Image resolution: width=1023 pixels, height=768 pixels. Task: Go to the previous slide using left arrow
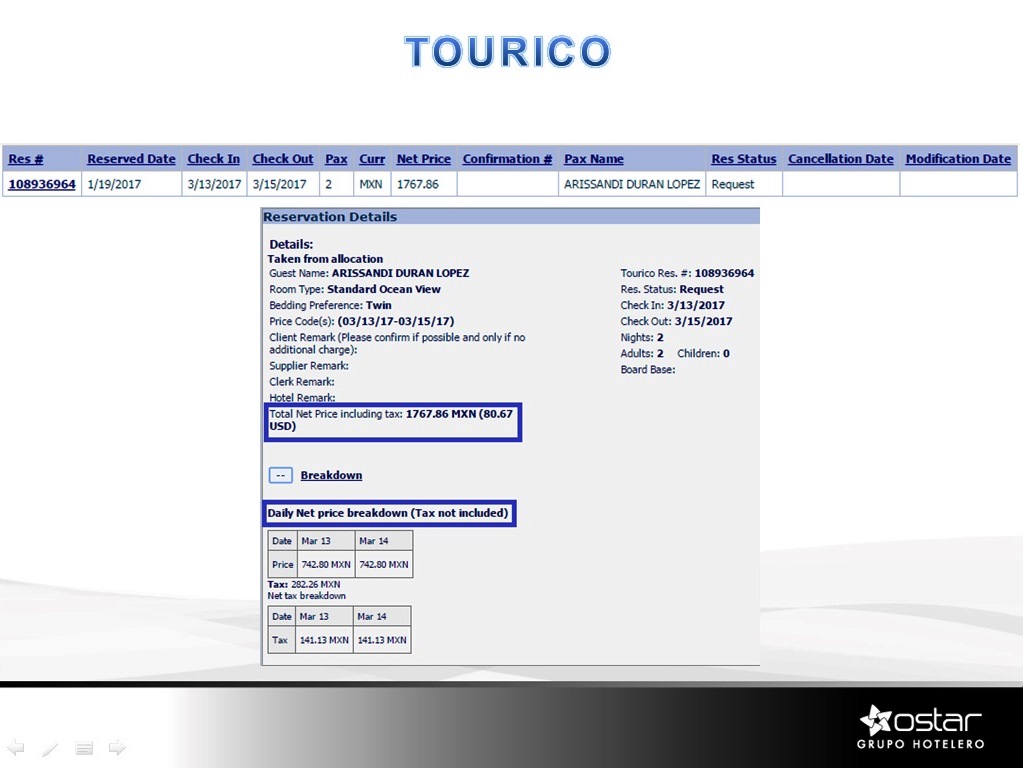[x=15, y=748]
